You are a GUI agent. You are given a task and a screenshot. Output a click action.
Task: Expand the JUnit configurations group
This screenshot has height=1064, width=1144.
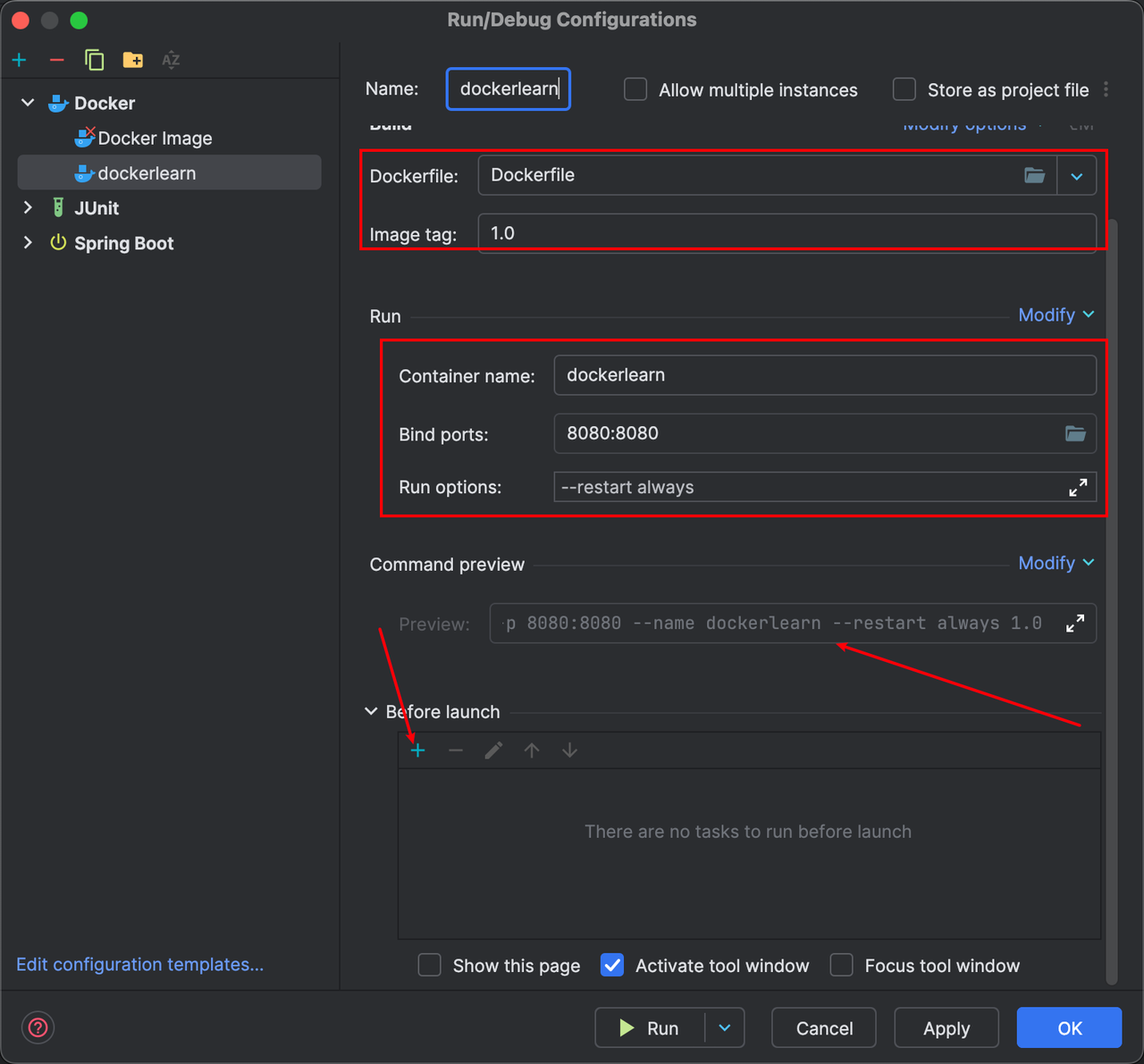[x=28, y=208]
